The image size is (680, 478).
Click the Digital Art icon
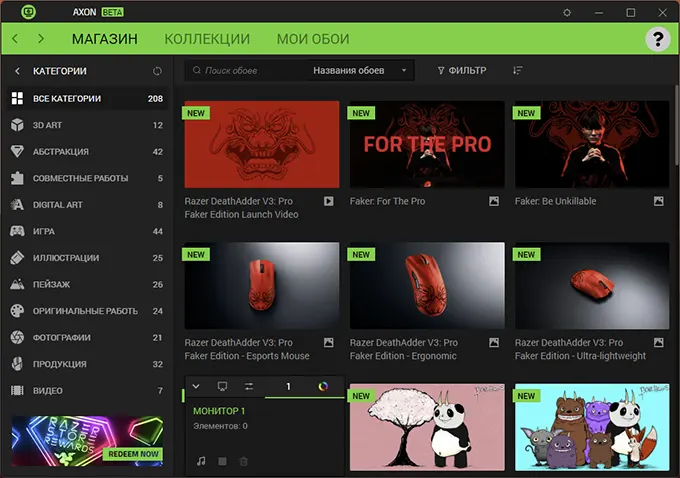pyautogui.click(x=17, y=205)
